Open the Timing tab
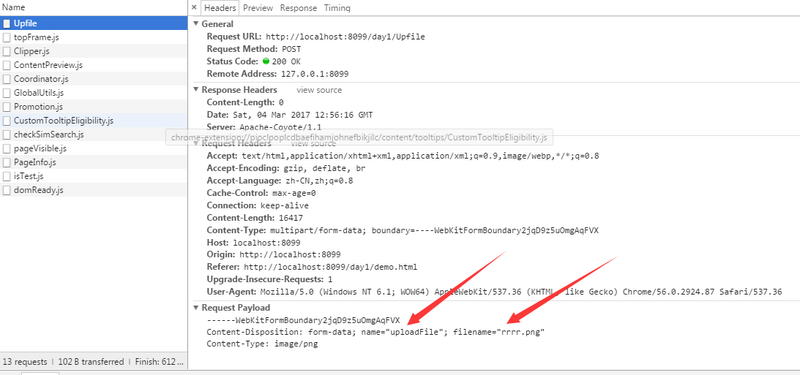Viewport: 800px width, 375px height. pyautogui.click(x=337, y=8)
